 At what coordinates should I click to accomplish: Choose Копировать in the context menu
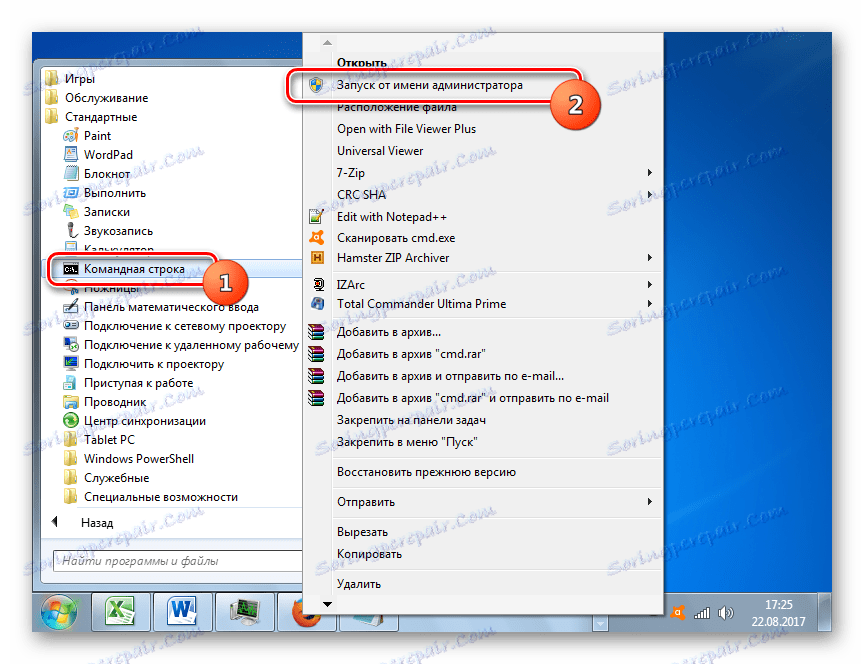[x=369, y=554]
